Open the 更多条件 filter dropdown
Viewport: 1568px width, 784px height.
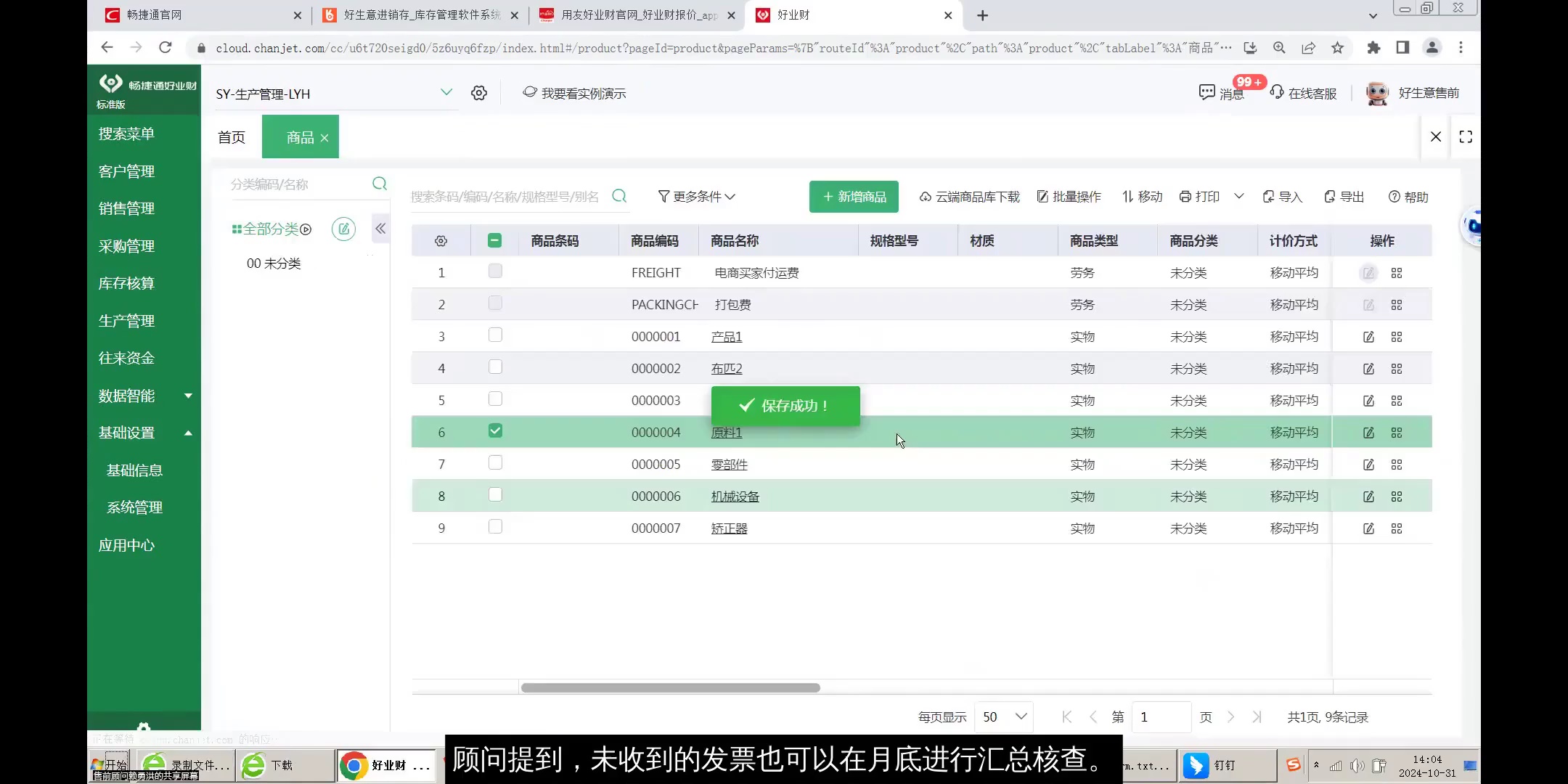(x=696, y=196)
